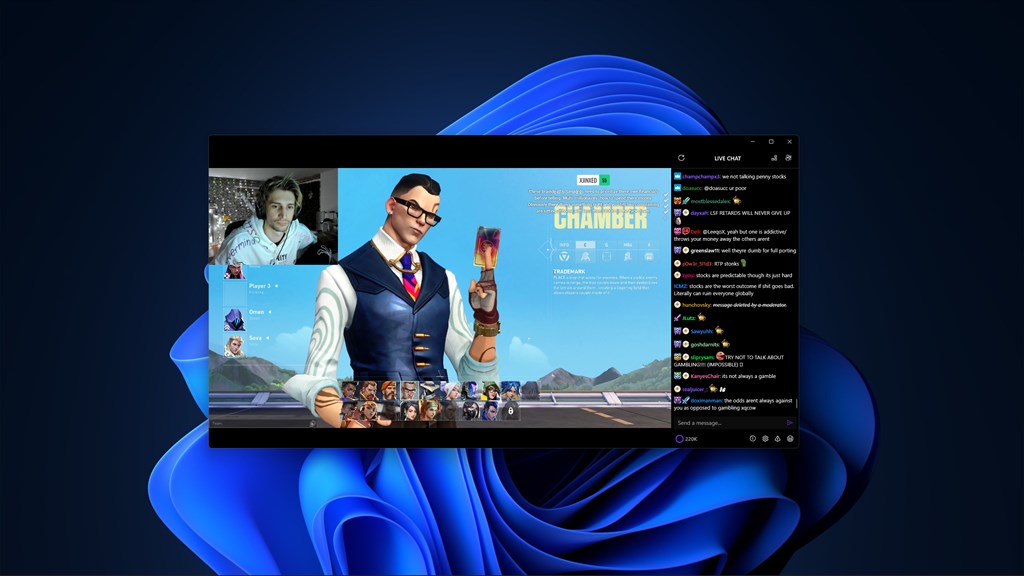Click the piggy bank emote after Sawyuhh
This screenshot has width=1024, height=576.
click(x=719, y=330)
